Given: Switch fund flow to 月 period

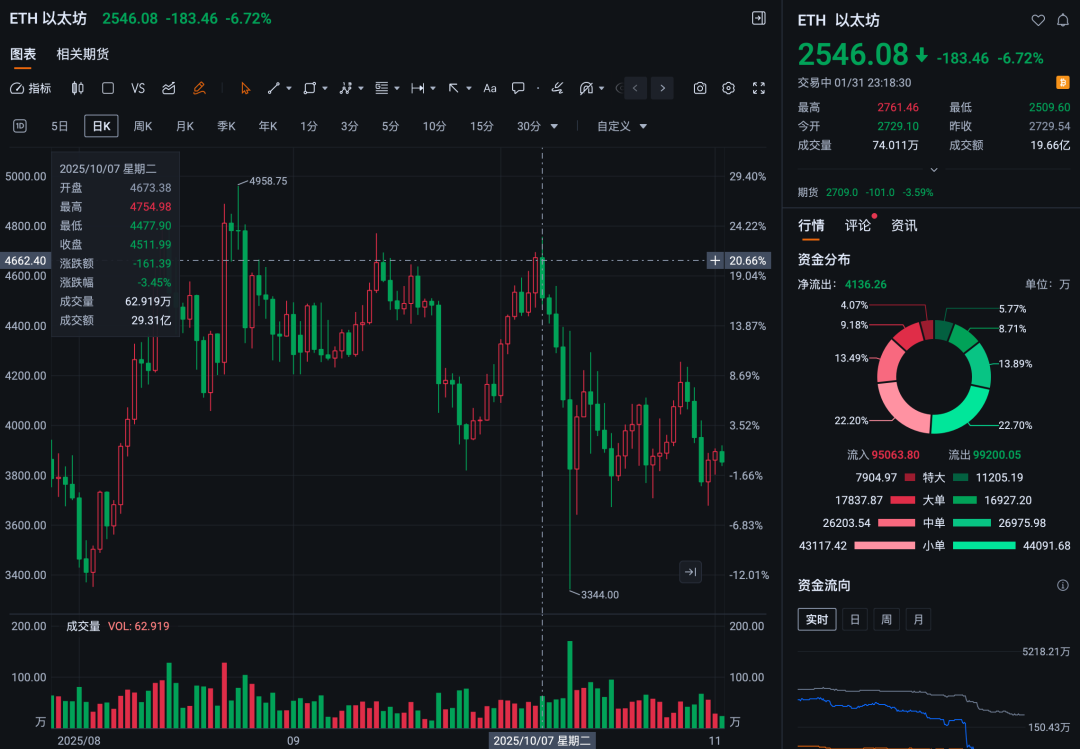Looking at the screenshot, I should tap(918, 620).
